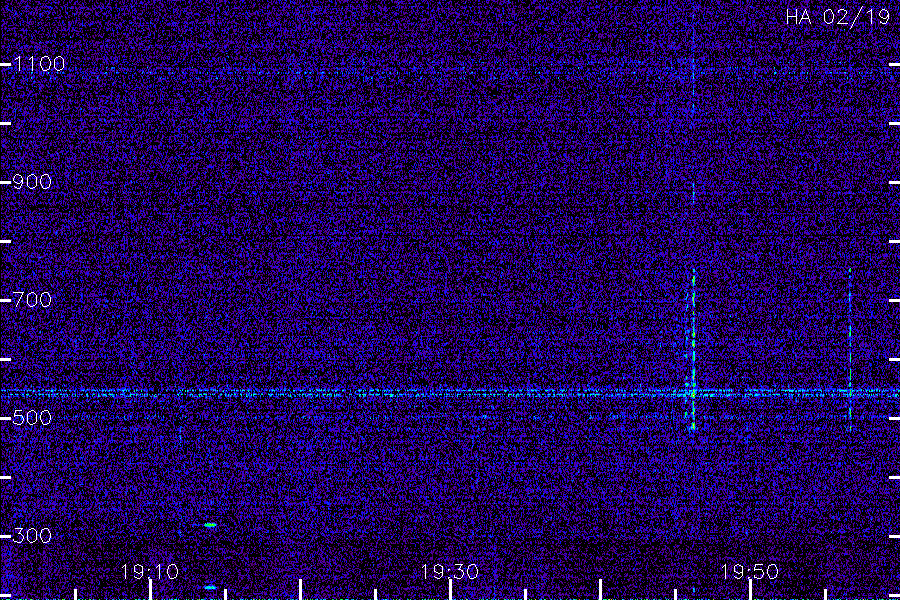The image size is (900, 600).
Task: Click the 19:50 time axis label
Action: (x=750, y=572)
